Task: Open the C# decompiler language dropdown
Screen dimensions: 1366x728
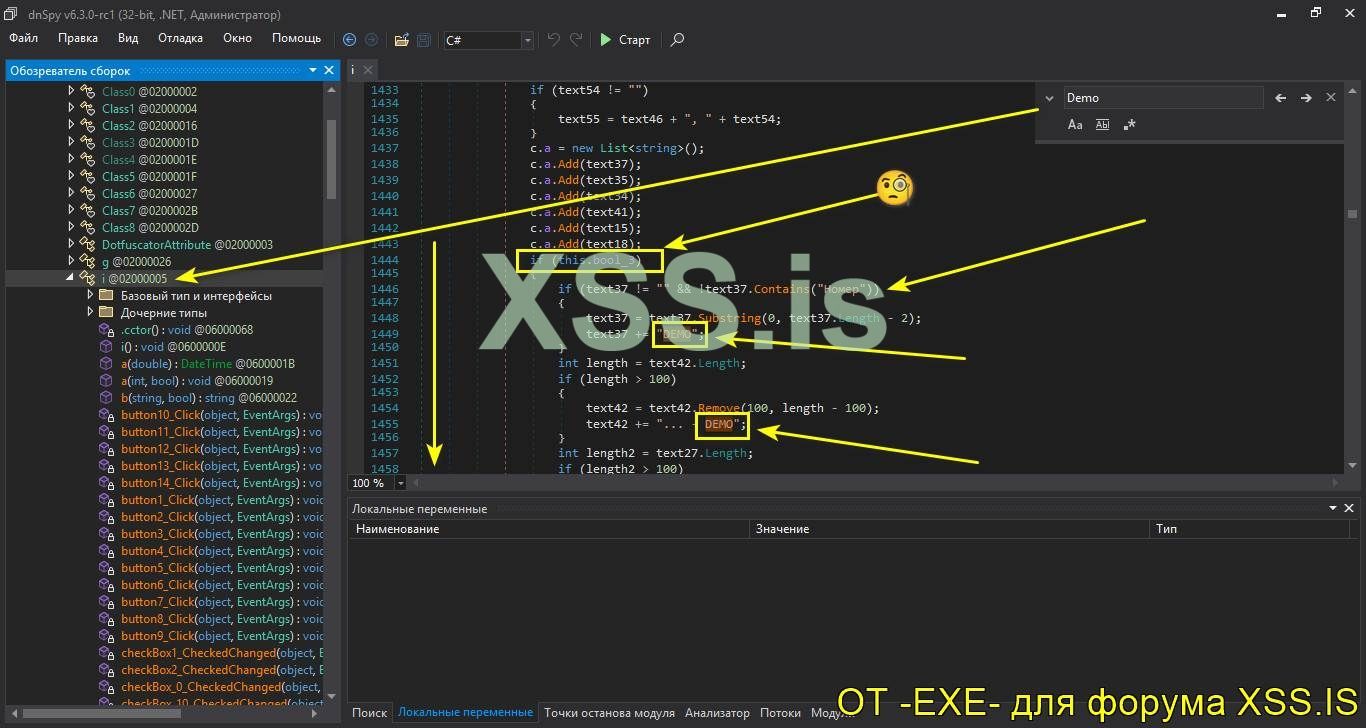Action: [527, 40]
